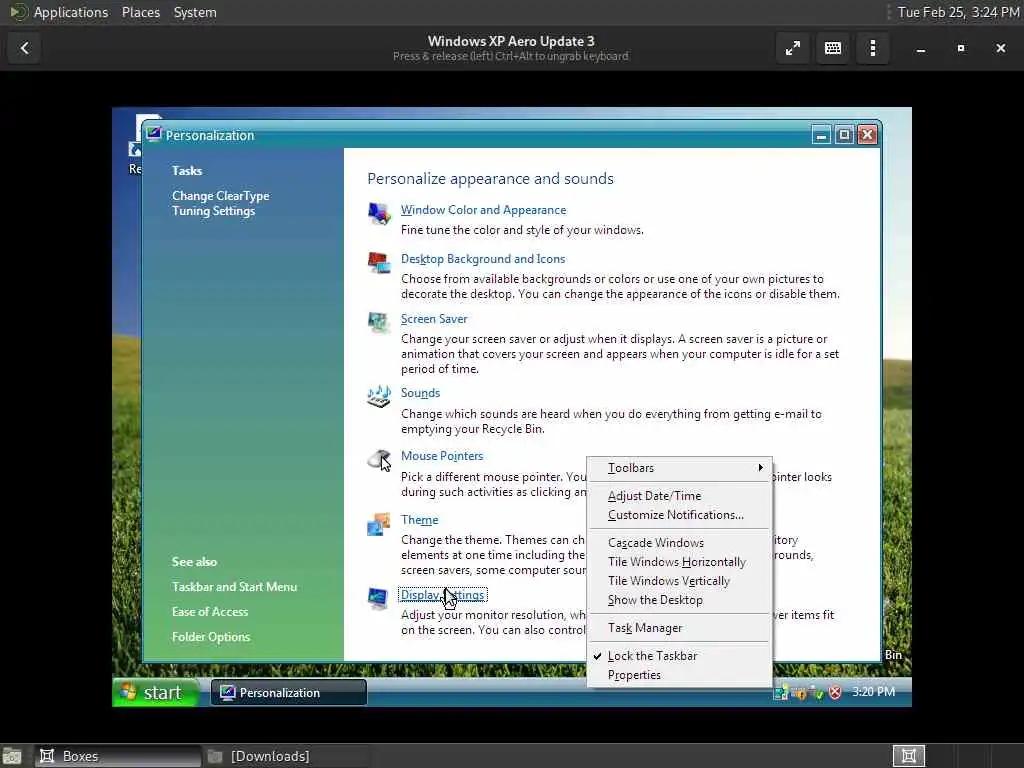Click the Theme icon

click(x=379, y=524)
